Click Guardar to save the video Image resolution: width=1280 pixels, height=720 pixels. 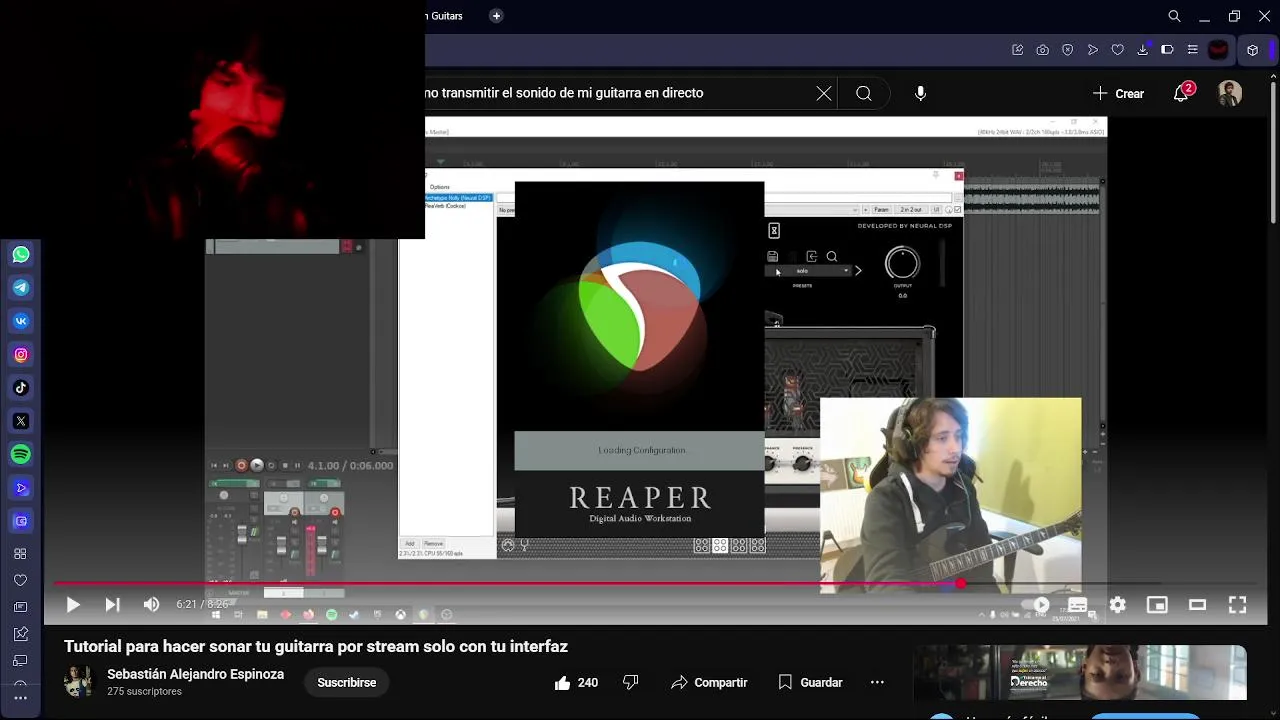(810, 683)
